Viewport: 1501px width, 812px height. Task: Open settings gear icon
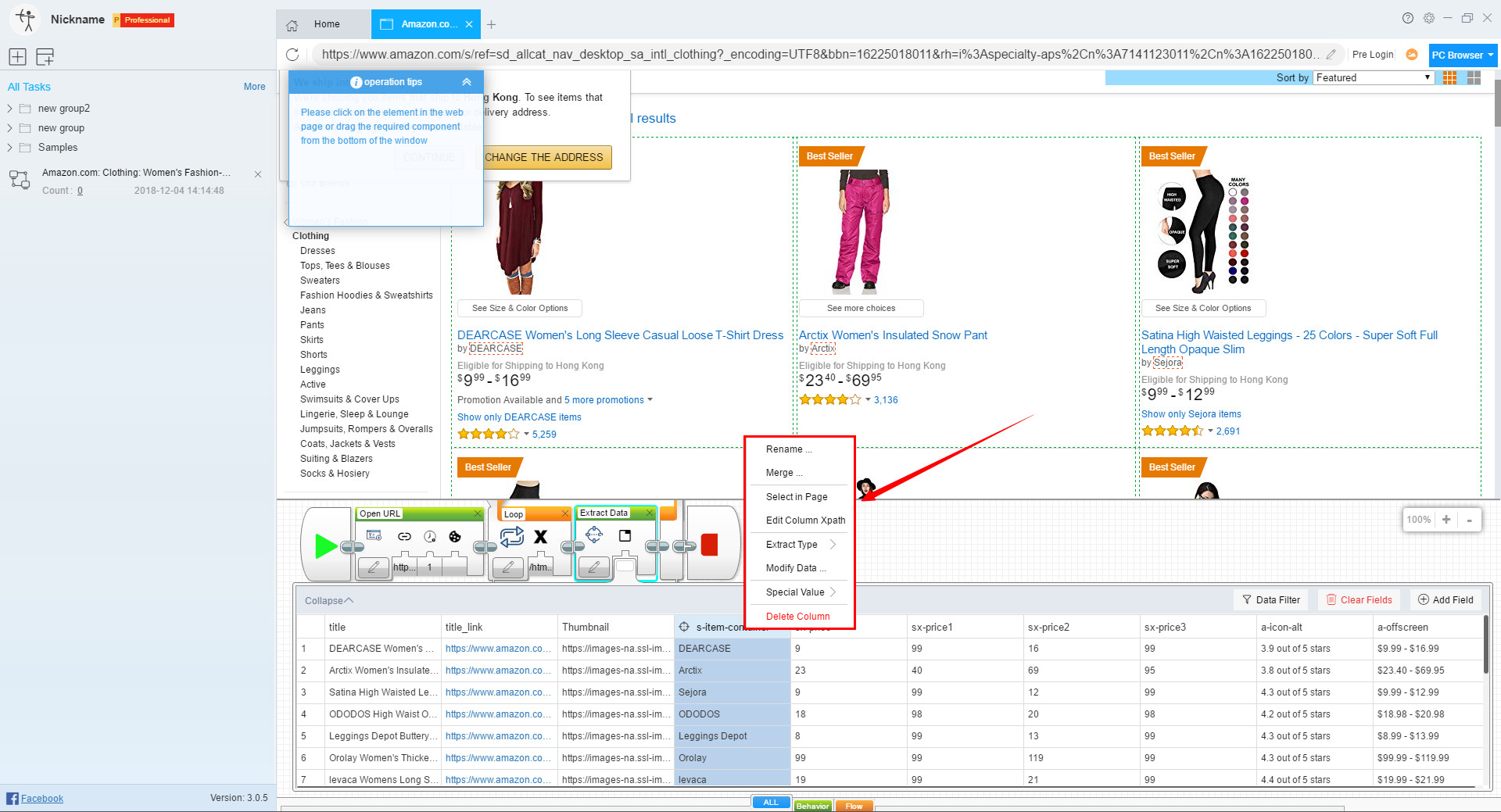pos(1429,18)
